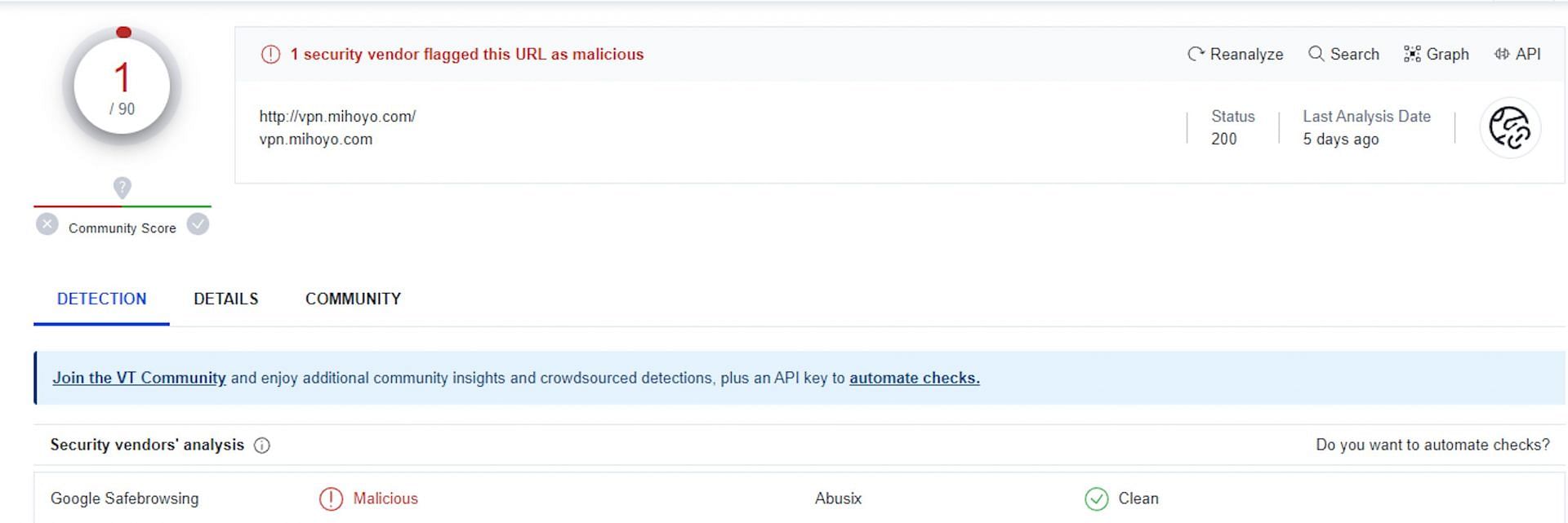Screen dimensions: 1568x523
Task: Click the Malicious result text
Action: (385, 499)
